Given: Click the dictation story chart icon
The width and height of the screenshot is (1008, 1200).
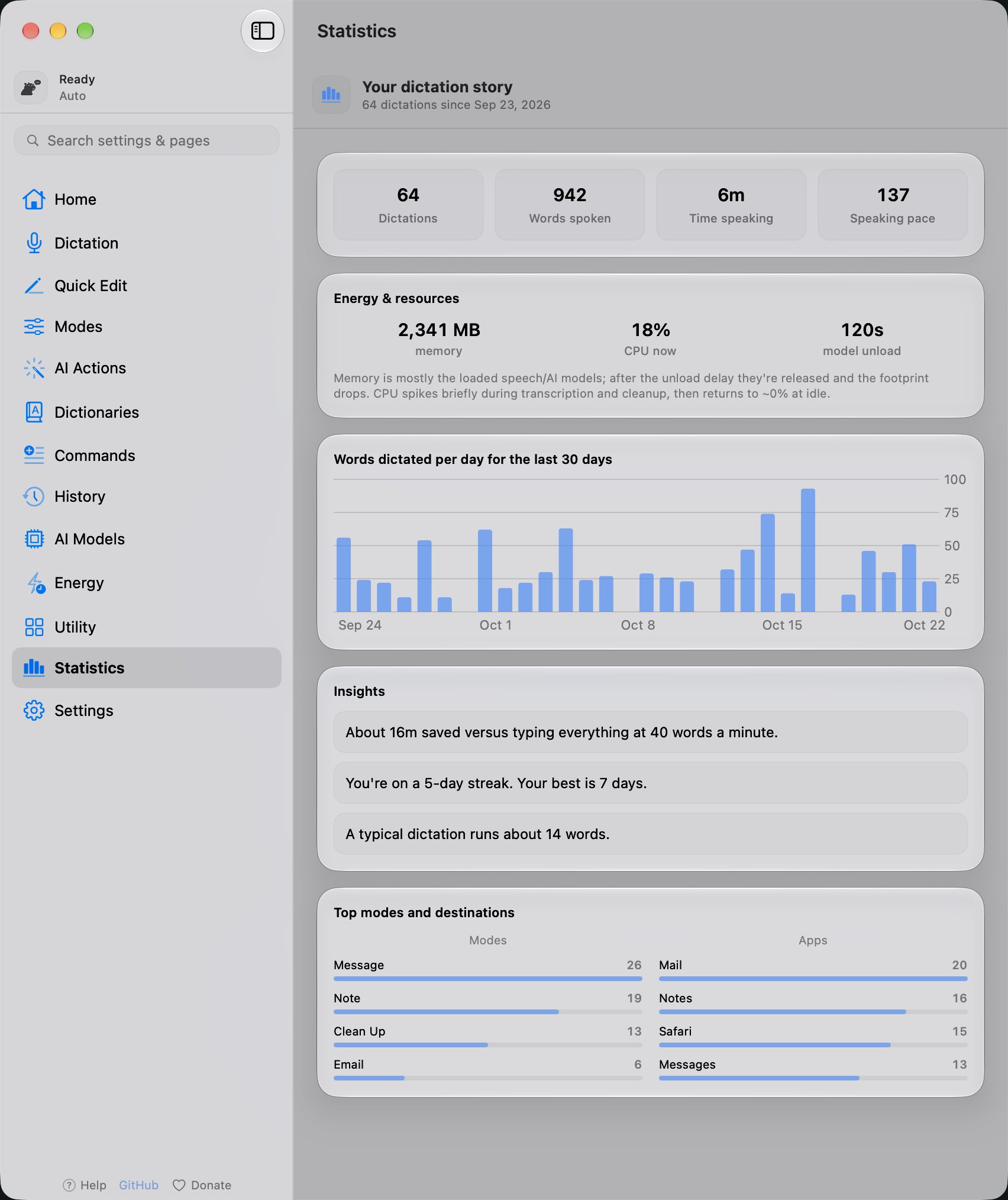Looking at the screenshot, I should [x=331, y=95].
